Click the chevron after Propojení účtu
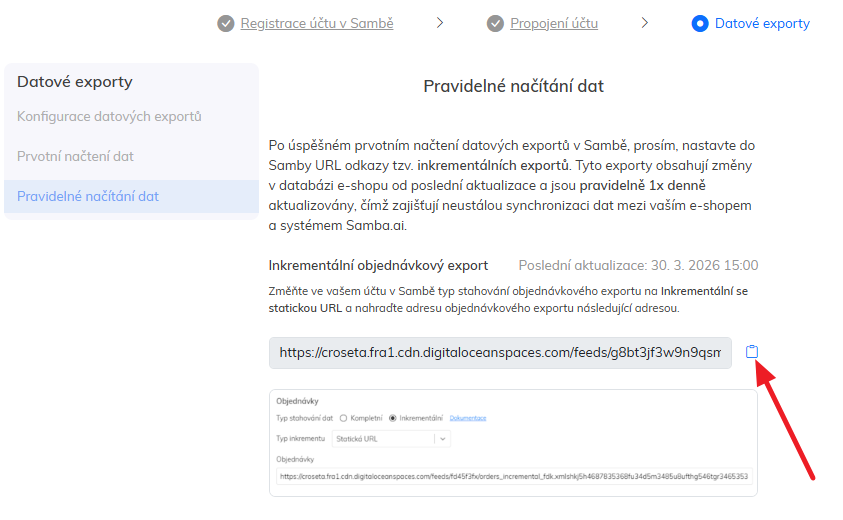 (645, 23)
